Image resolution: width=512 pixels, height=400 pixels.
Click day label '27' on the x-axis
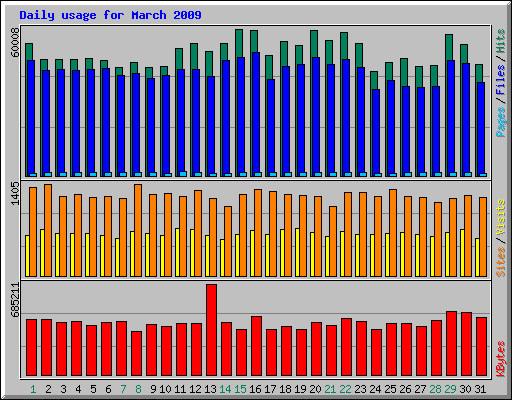pos(420,389)
